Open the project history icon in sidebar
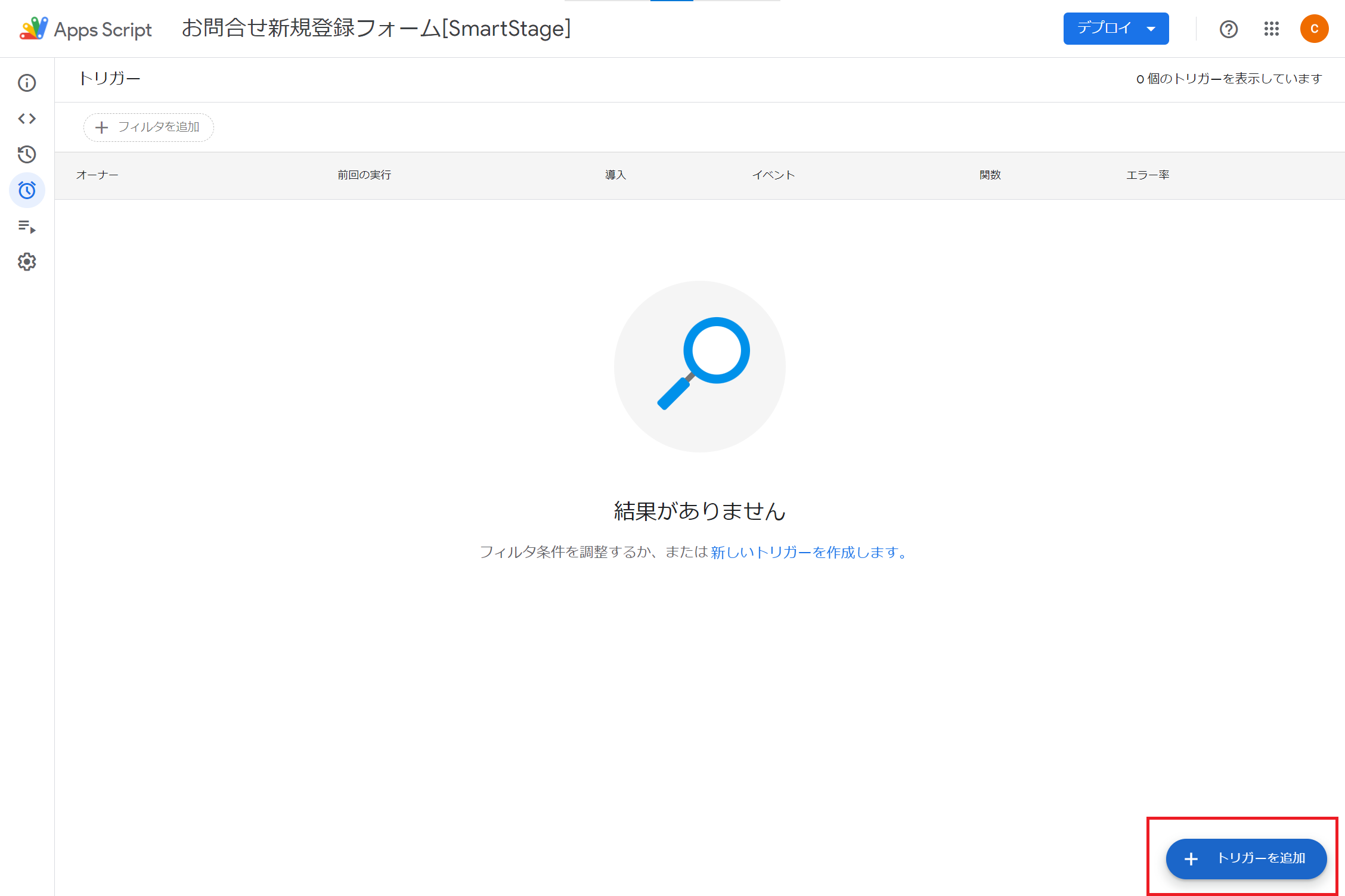1345x896 pixels. pyautogui.click(x=27, y=154)
